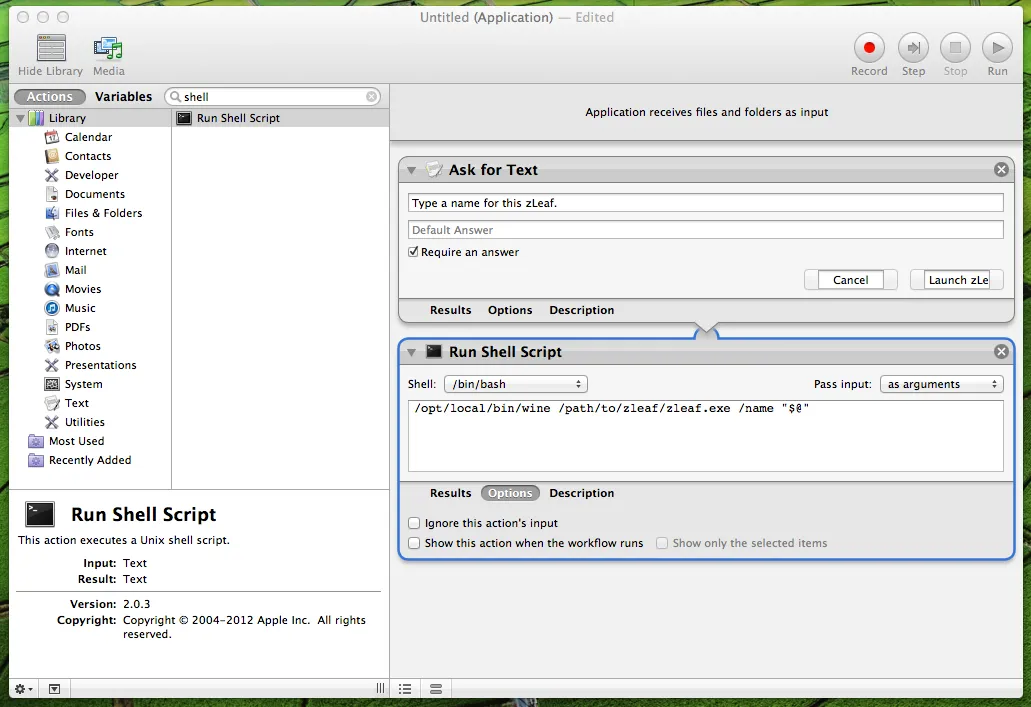Clear the shell search field
This screenshot has width=1031, height=707.
tap(371, 96)
